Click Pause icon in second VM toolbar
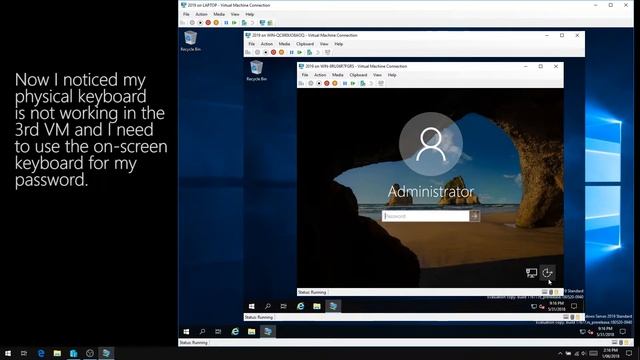 (x=291, y=52)
